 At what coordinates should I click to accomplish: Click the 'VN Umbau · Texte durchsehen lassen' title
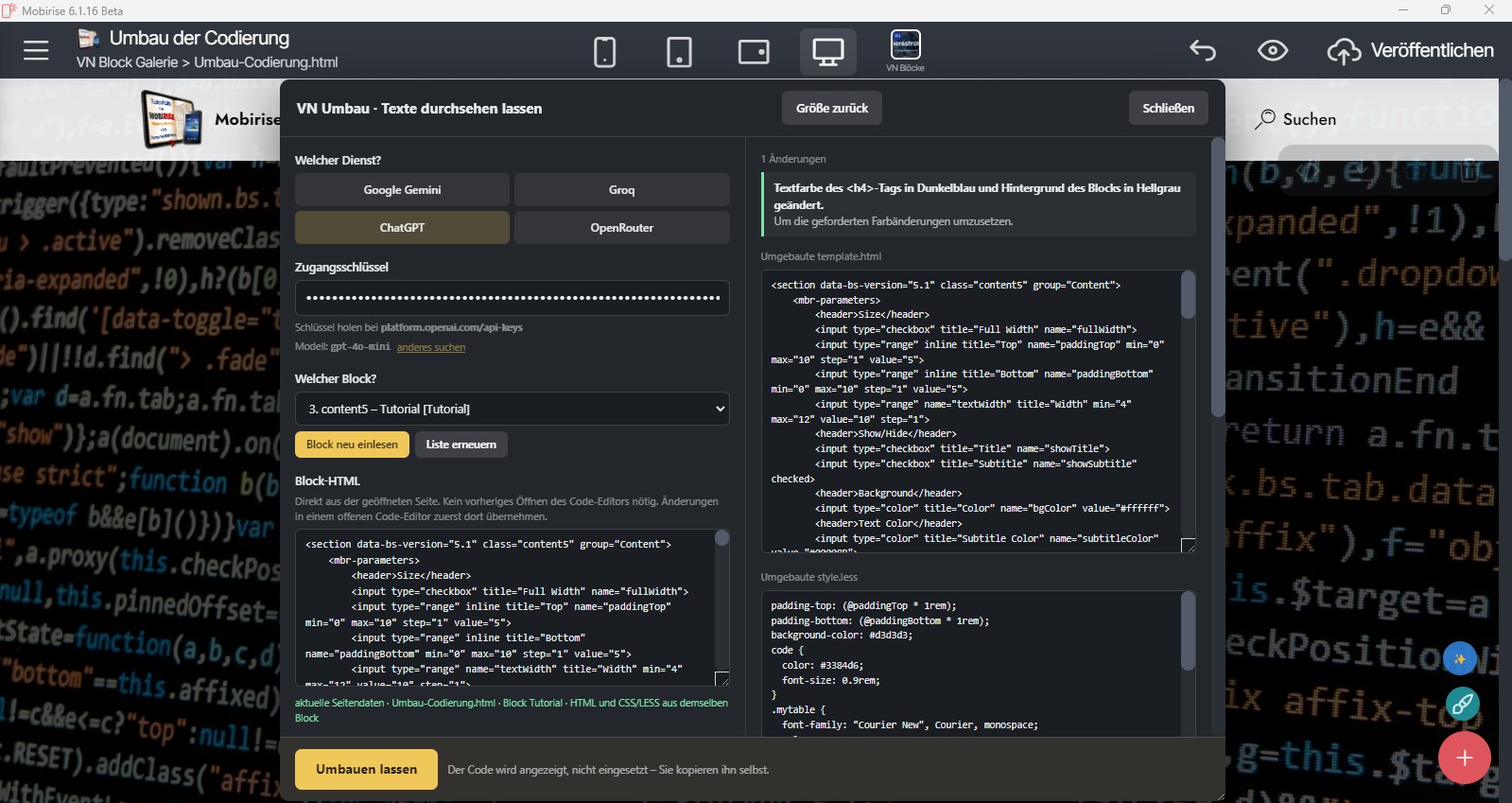[x=419, y=109]
